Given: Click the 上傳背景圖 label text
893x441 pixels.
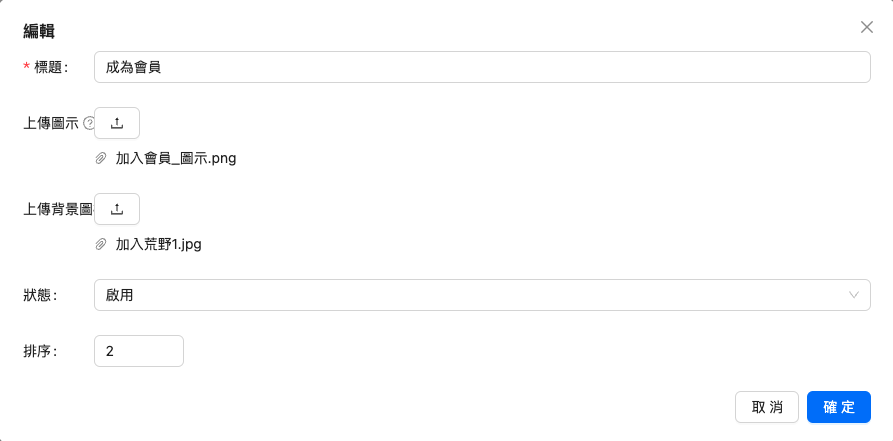Looking at the screenshot, I should (57, 209).
